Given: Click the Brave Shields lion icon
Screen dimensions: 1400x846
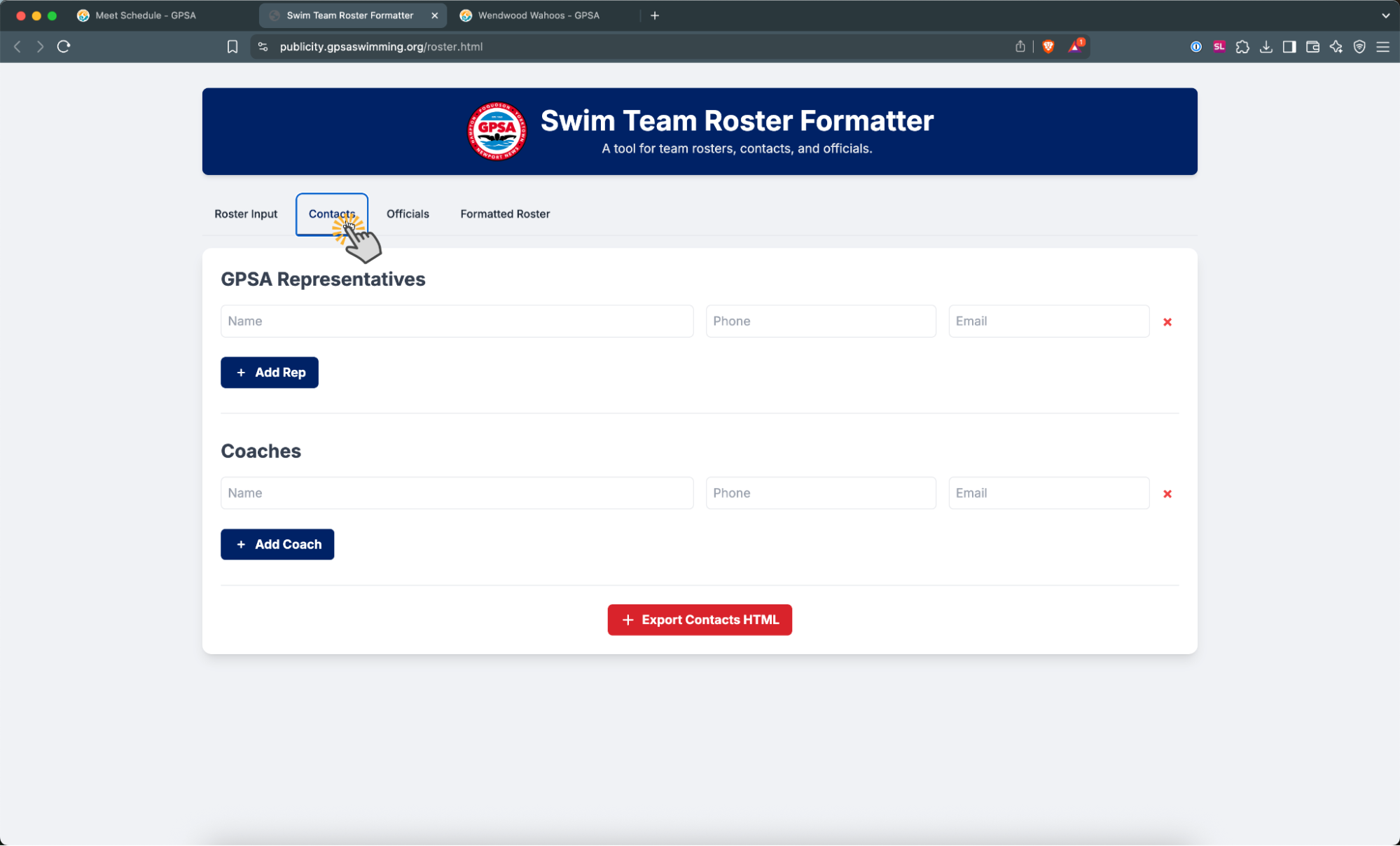Looking at the screenshot, I should (1048, 47).
